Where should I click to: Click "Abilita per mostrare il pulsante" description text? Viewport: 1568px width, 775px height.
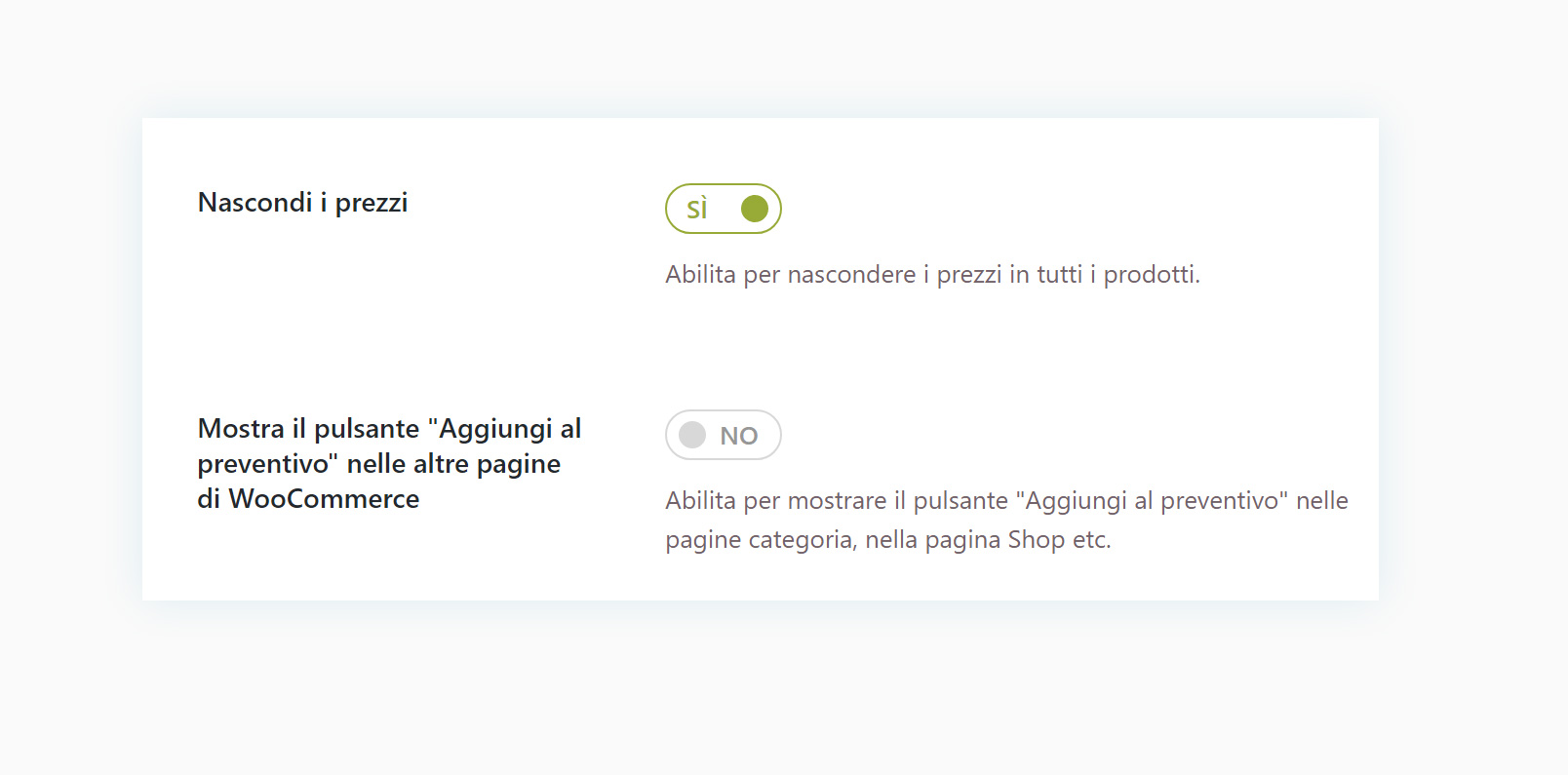pyautogui.click(x=837, y=501)
